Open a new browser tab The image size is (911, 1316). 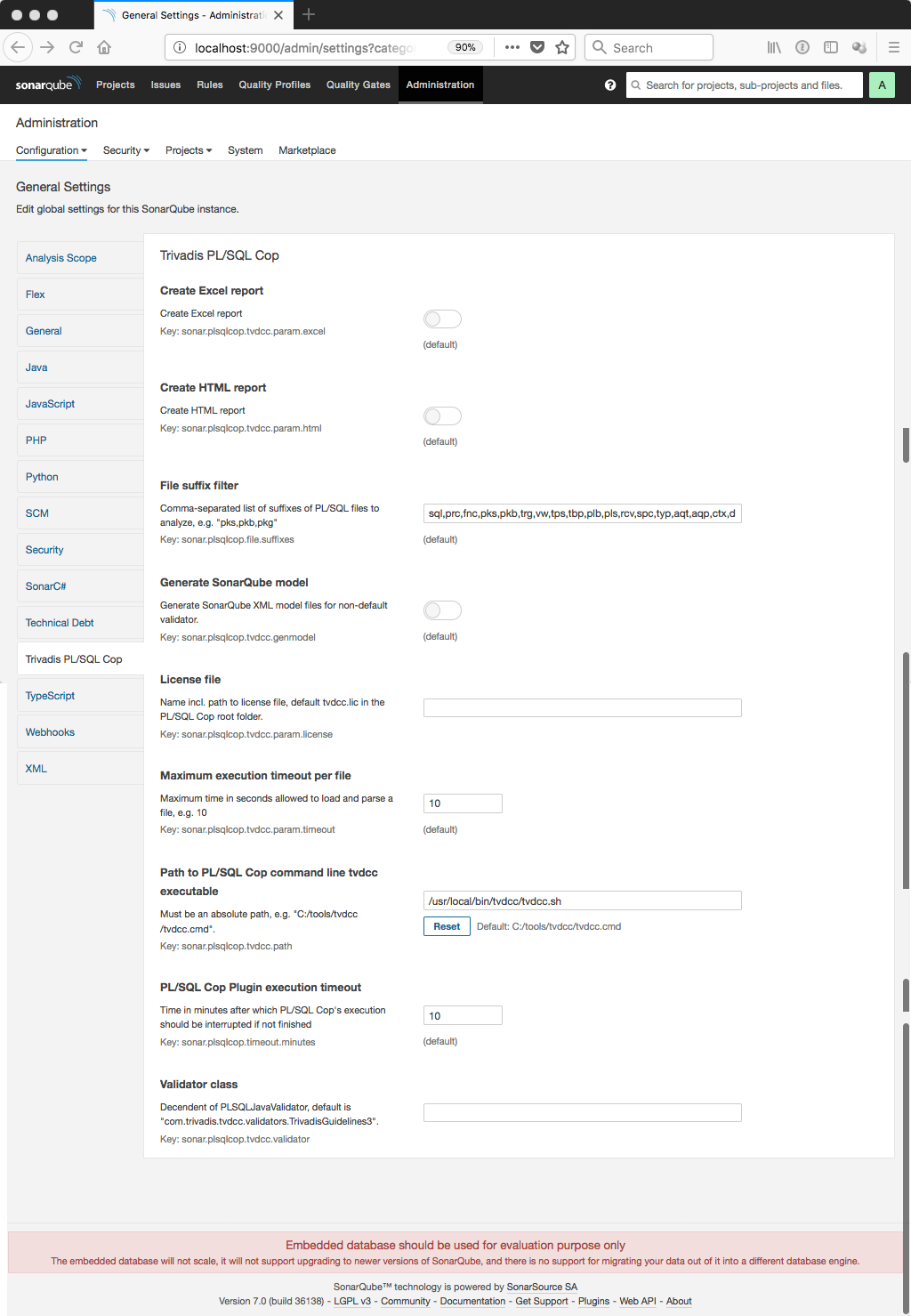[309, 14]
